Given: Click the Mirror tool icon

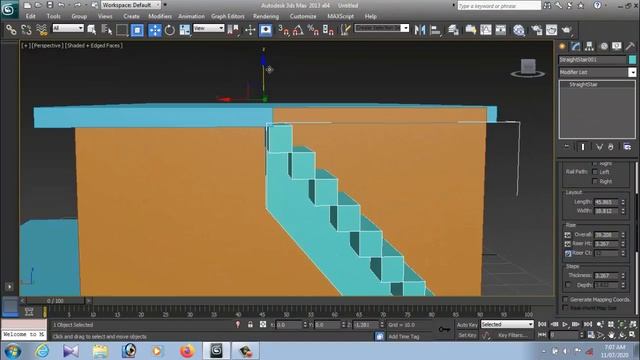Looking at the screenshot, I should pos(420,30).
